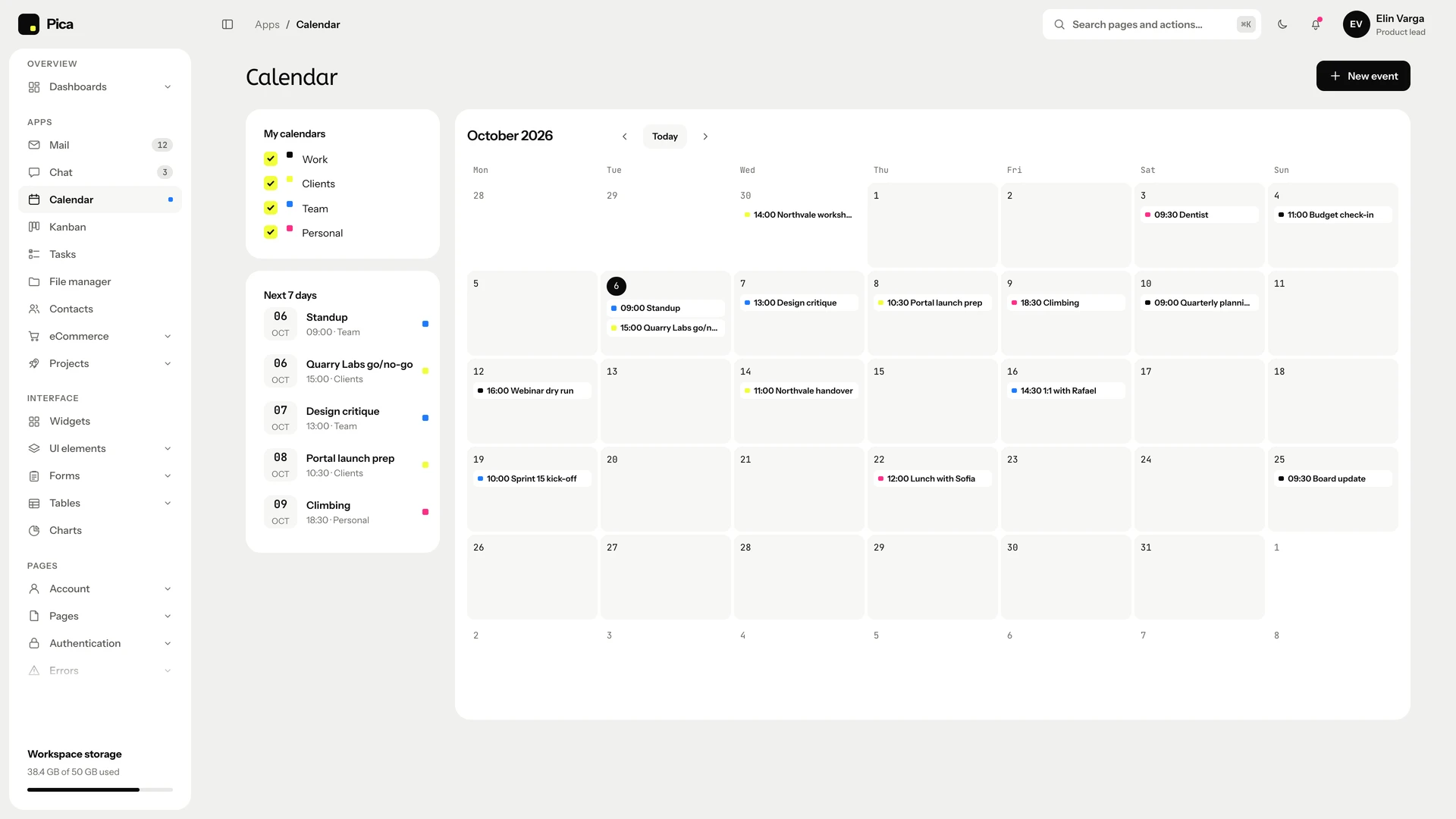The height and width of the screenshot is (819, 1456).
Task: Open the 12:00 Lunch with Sofia event
Action: tap(932, 479)
